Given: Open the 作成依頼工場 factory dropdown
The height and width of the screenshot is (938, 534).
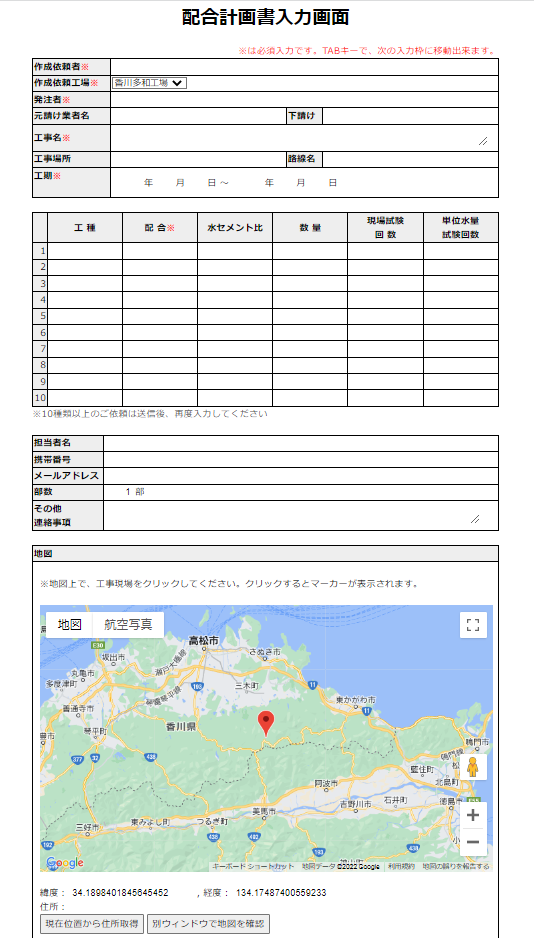Looking at the screenshot, I should pyautogui.click(x=149, y=83).
